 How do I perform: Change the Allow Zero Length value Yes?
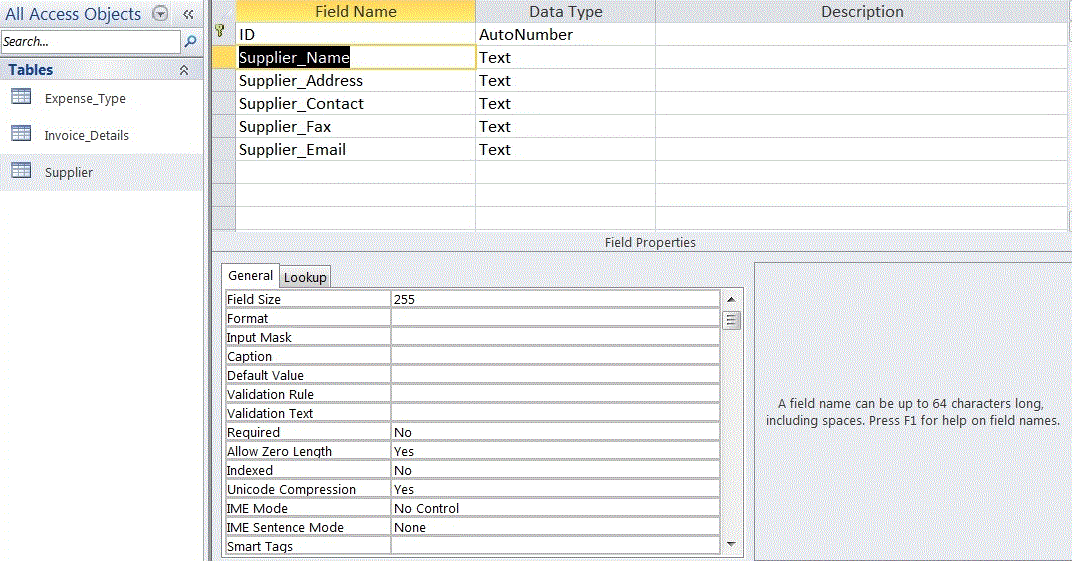tap(555, 452)
